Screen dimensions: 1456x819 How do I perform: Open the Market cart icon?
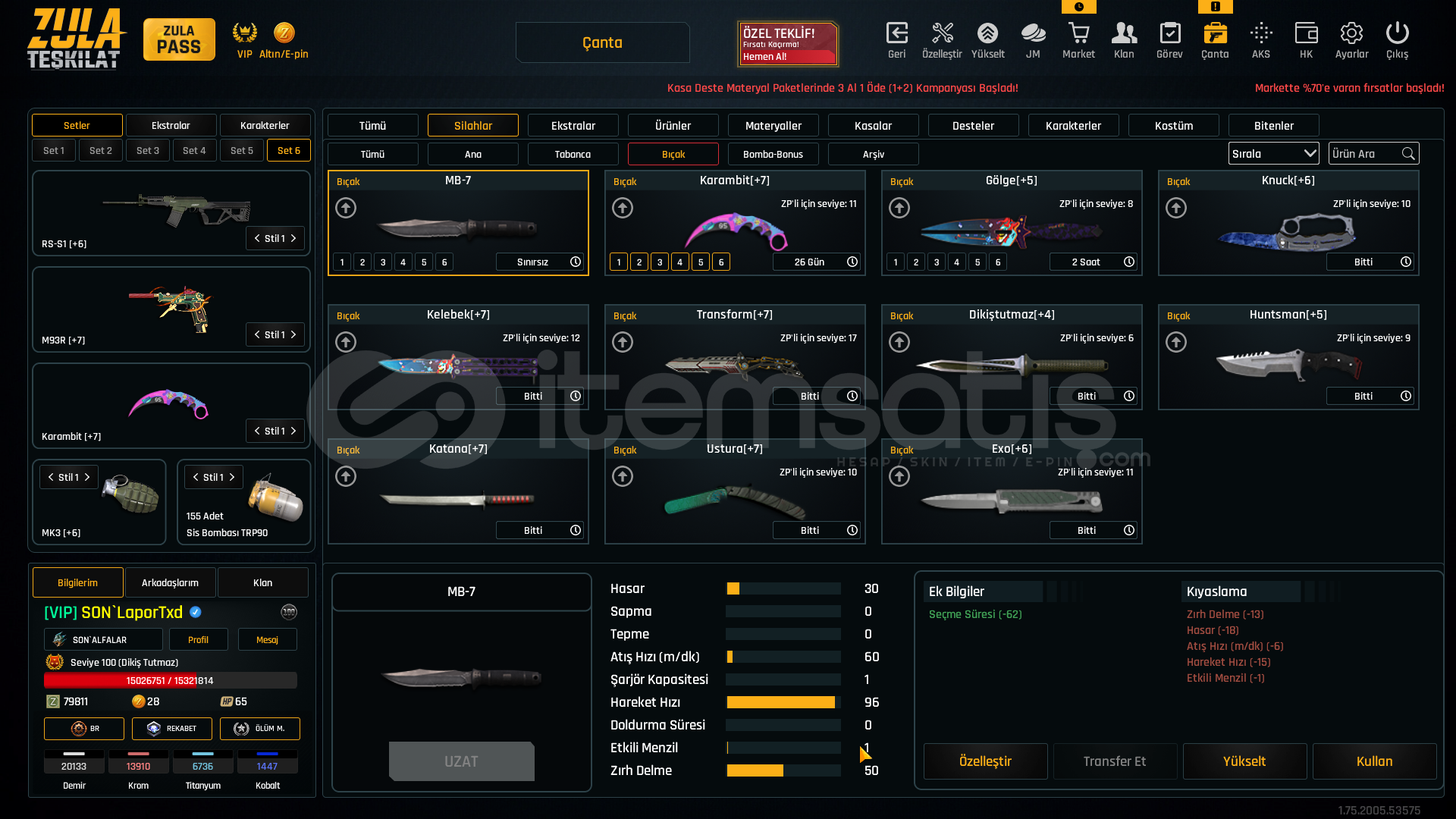[x=1078, y=33]
